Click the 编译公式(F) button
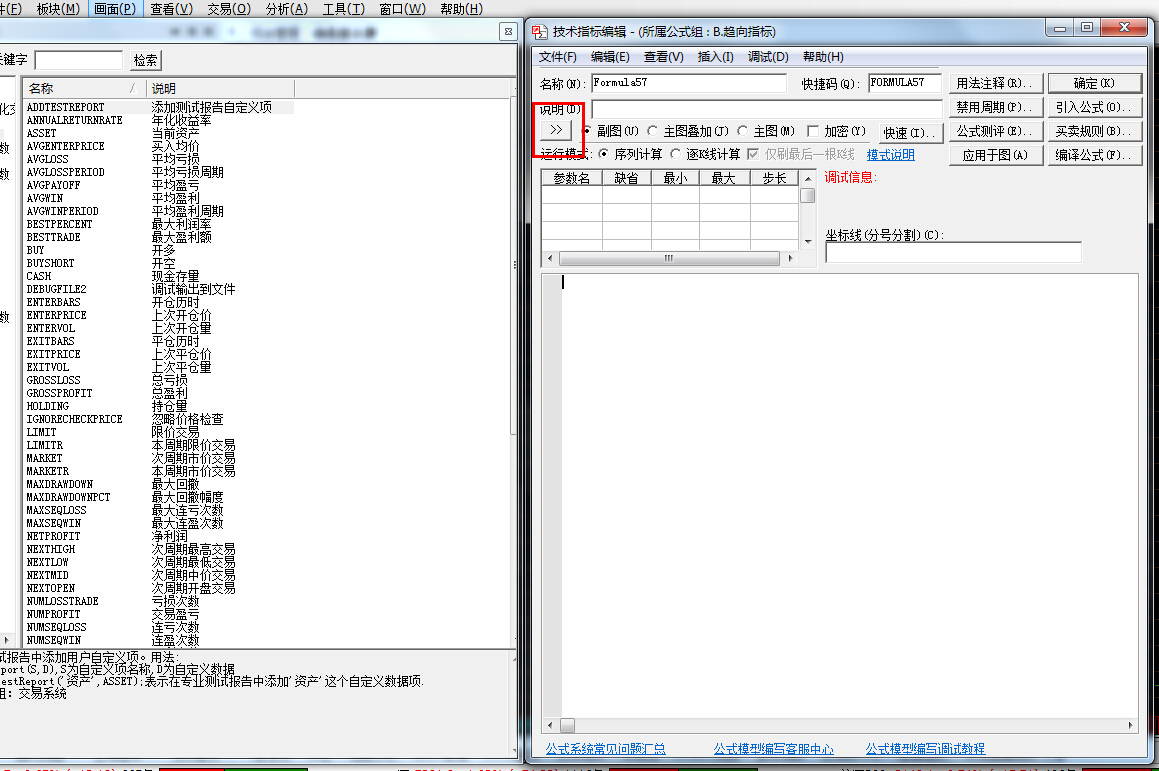 click(1094, 155)
